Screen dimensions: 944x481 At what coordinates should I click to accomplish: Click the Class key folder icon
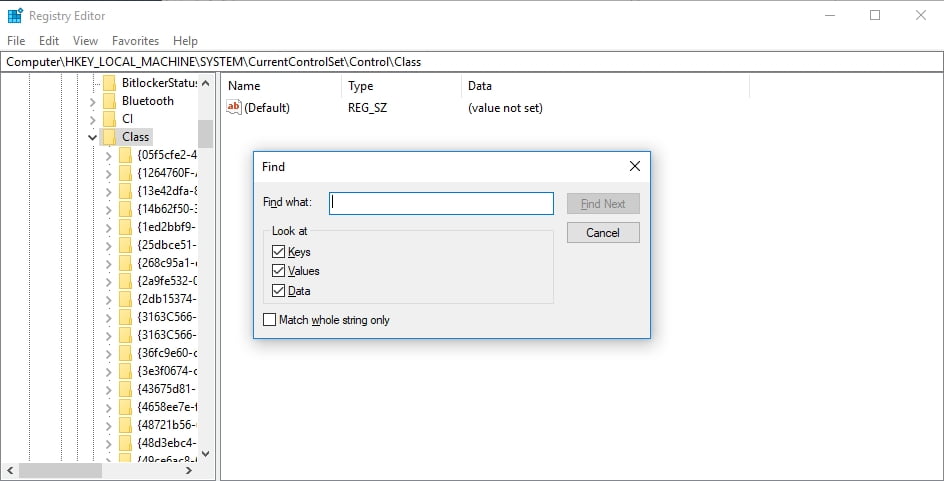pos(109,137)
